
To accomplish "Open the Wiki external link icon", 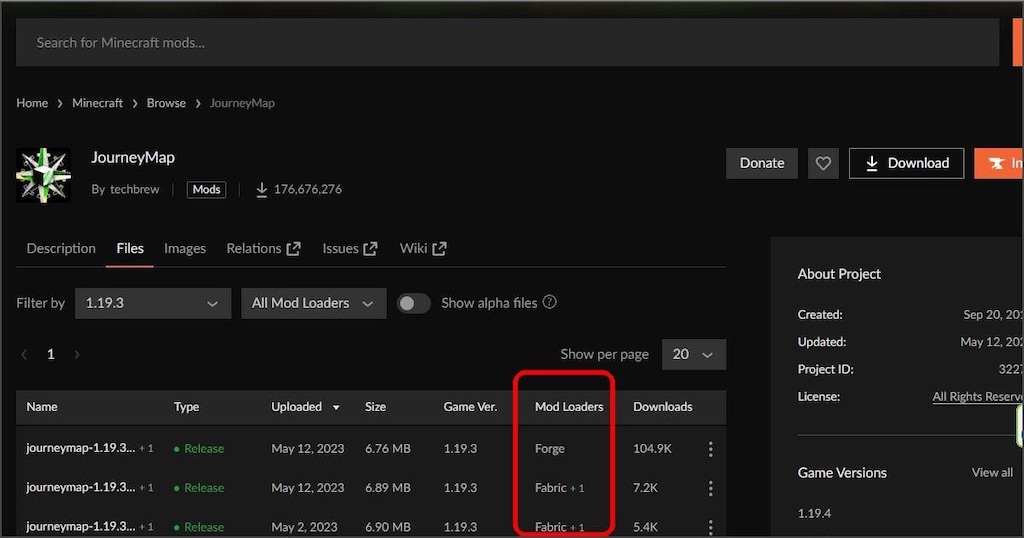I will (x=440, y=249).
